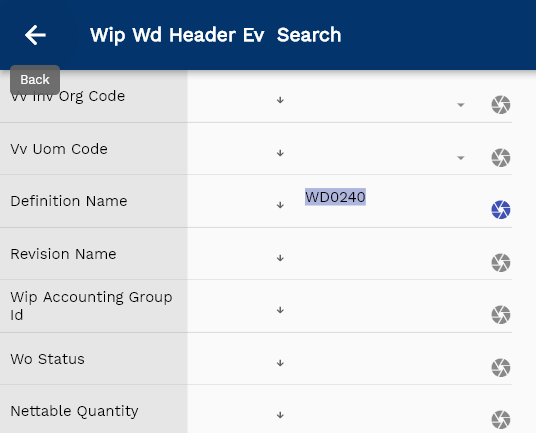Tap the blue camera icon for Definition Name
Image resolution: width=536 pixels, height=433 pixels.
coord(501,209)
